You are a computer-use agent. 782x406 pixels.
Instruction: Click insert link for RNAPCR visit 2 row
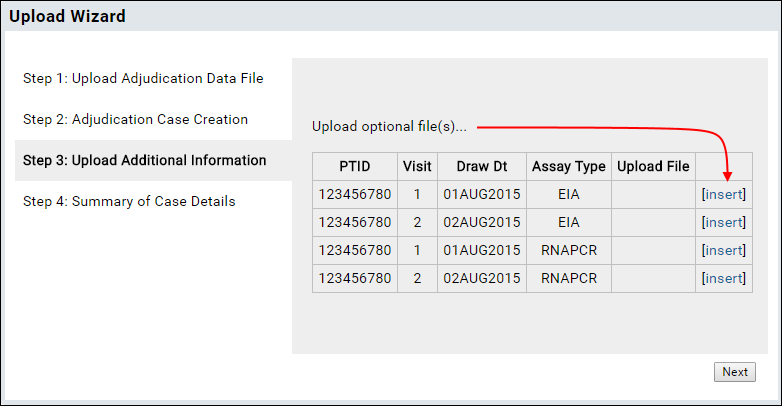point(724,278)
